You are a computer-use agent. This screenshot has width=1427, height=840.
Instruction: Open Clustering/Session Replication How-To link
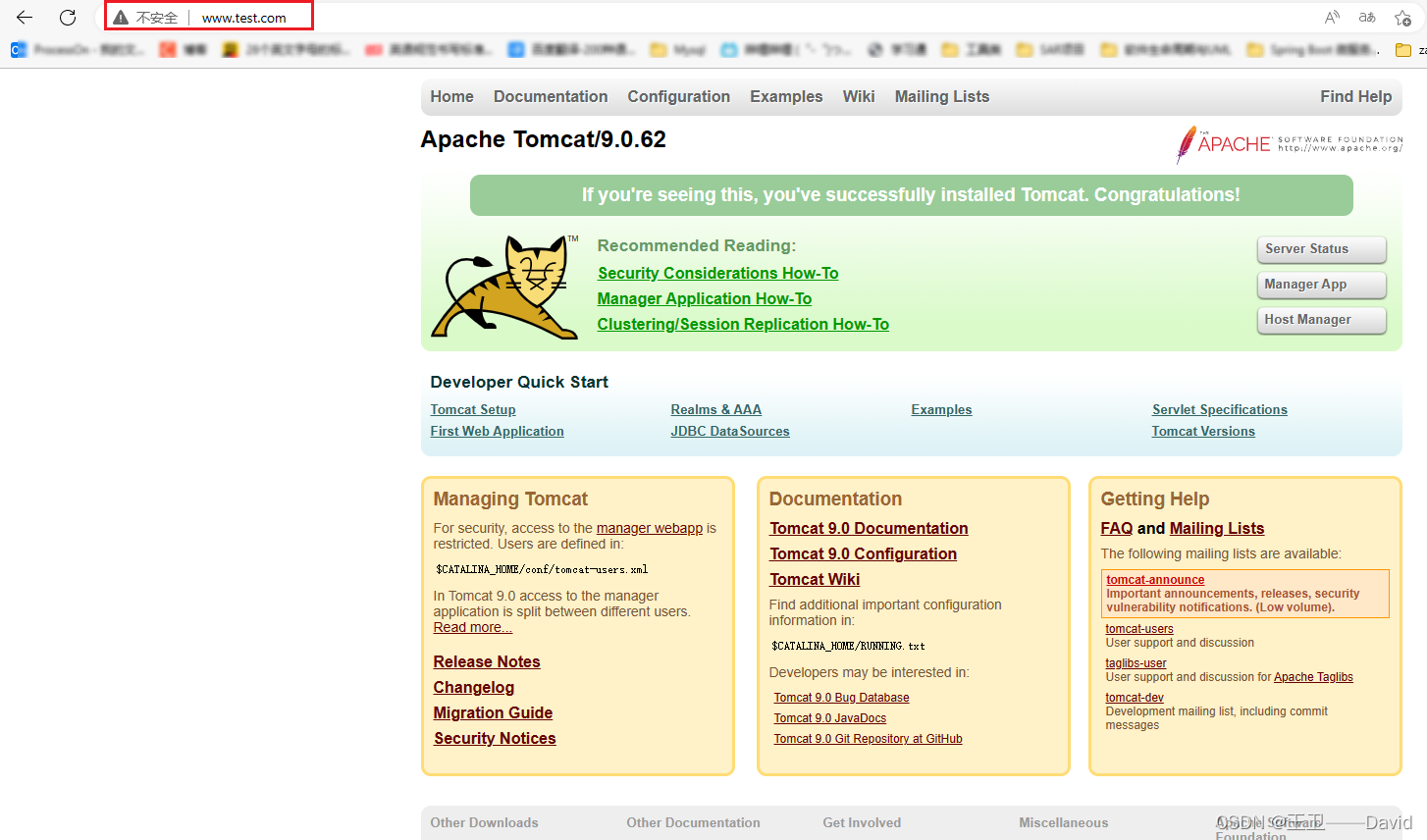[743, 324]
